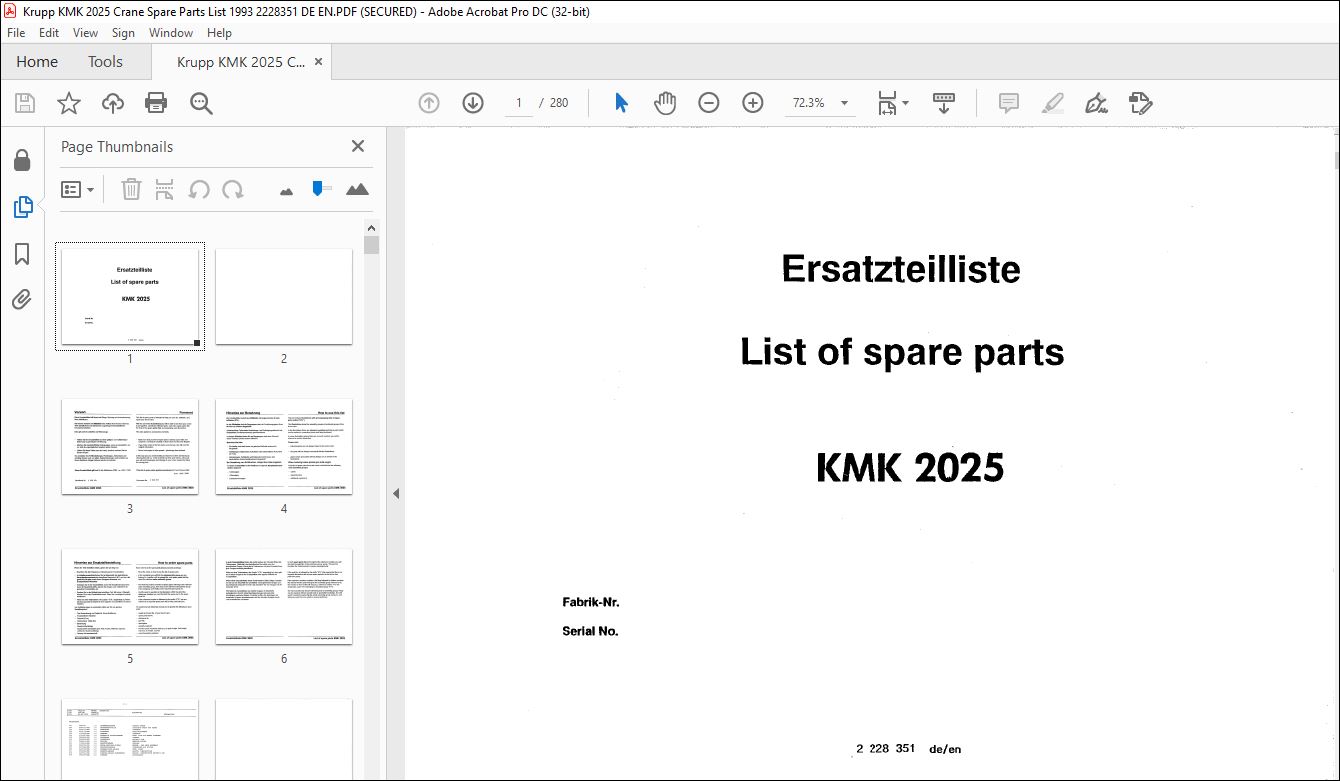The height and width of the screenshot is (781, 1340).
Task: Open the Sign menu
Action: pyautogui.click(x=123, y=33)
